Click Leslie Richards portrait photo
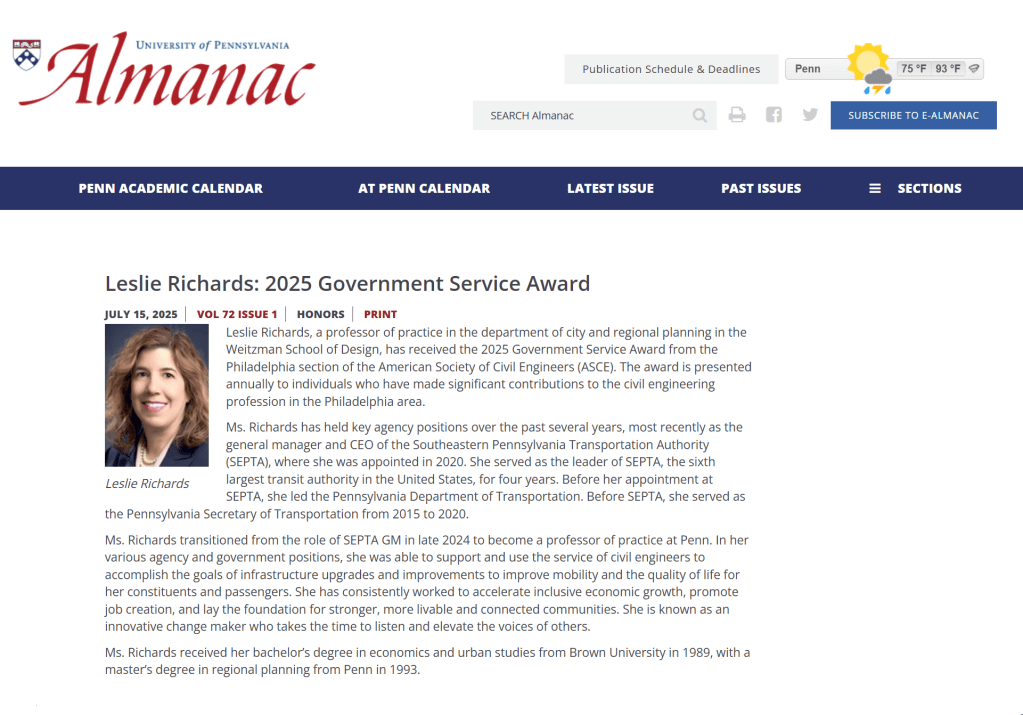Viewport: 1023px width, 715px height. 157,396
